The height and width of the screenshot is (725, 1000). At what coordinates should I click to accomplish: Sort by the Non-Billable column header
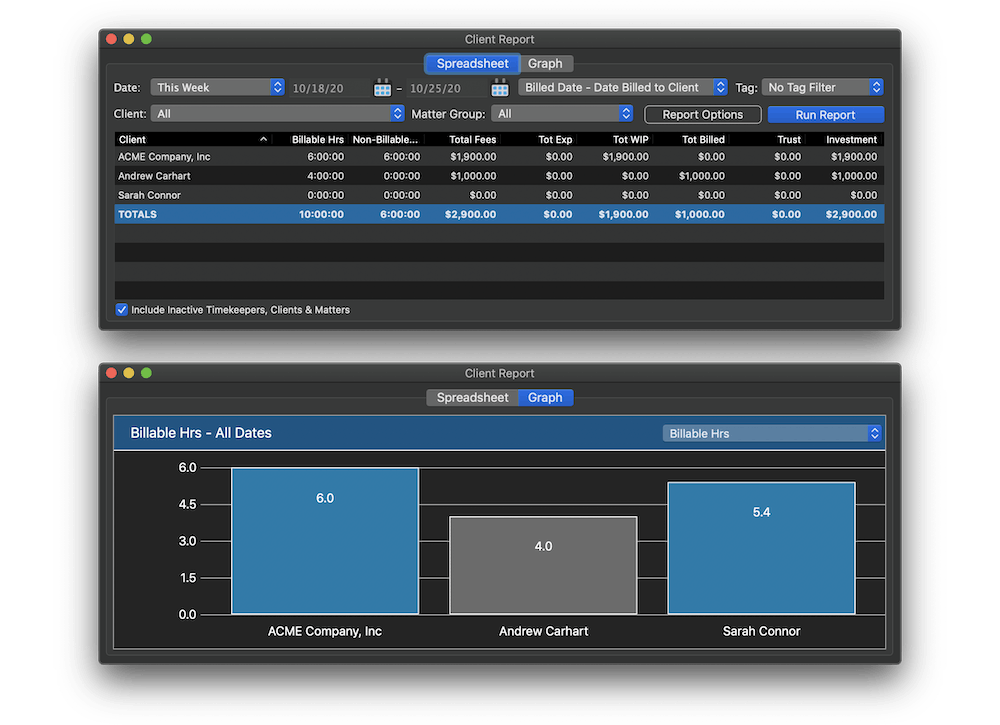tap(385, 139)
